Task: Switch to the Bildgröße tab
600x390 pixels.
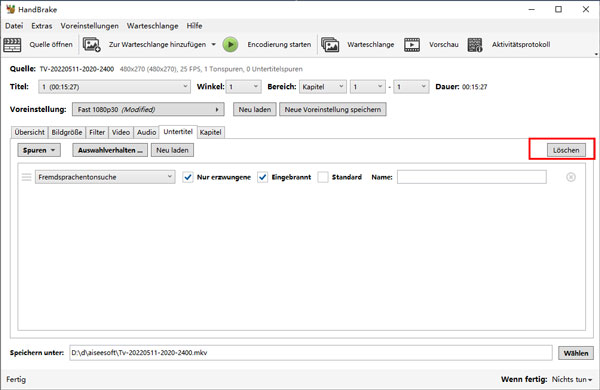Action: pyautogui.click(x=67, y=132)
